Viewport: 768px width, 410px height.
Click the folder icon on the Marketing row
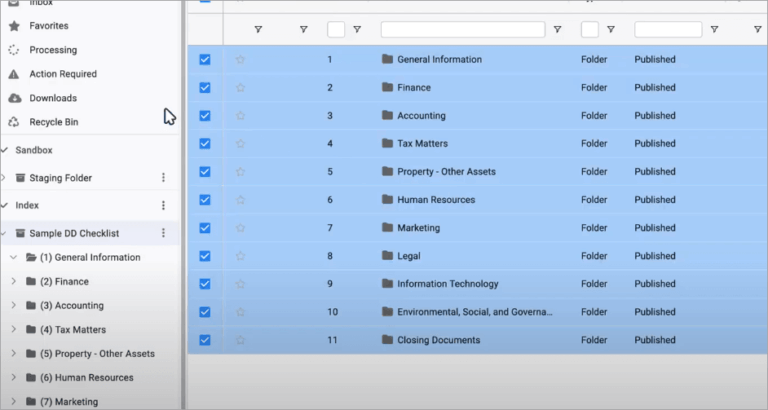(x=387, y=227)
